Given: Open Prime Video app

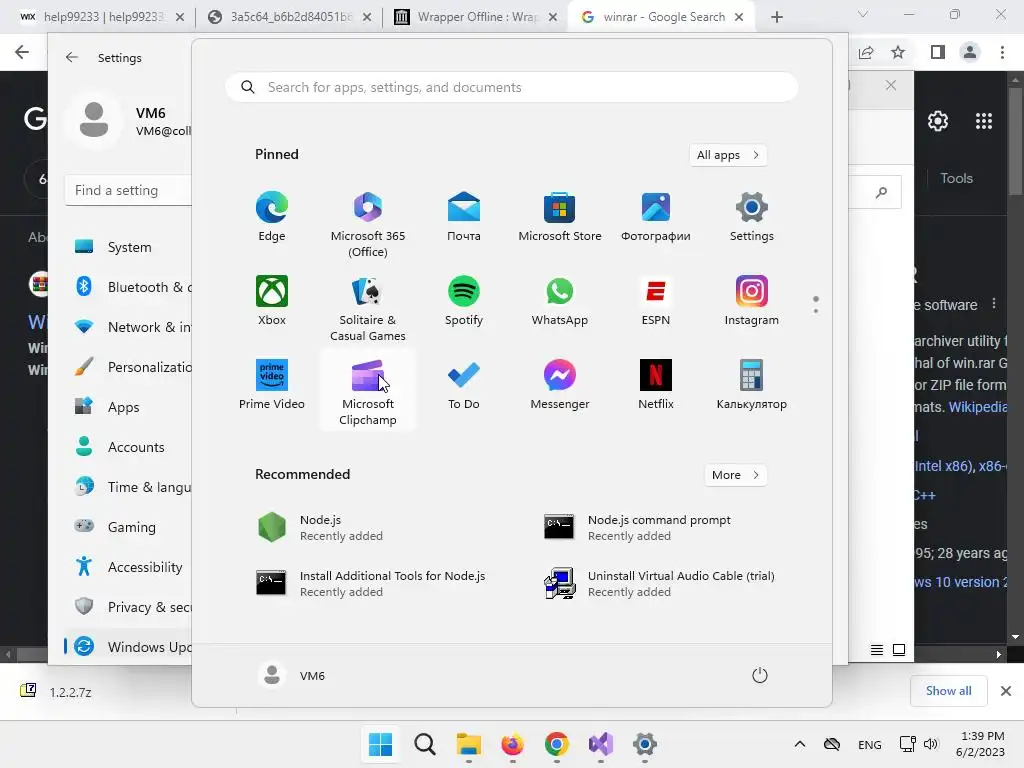Looking at the screenshot, I should click(272, 385).
